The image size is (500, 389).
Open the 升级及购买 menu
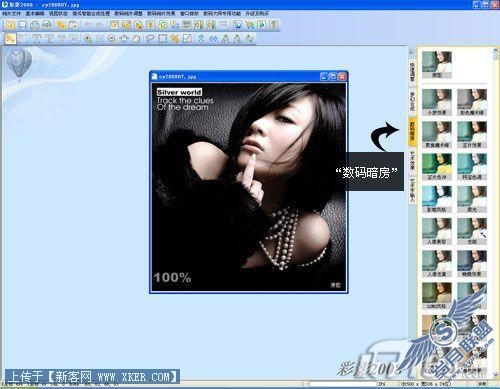[257, 13]
